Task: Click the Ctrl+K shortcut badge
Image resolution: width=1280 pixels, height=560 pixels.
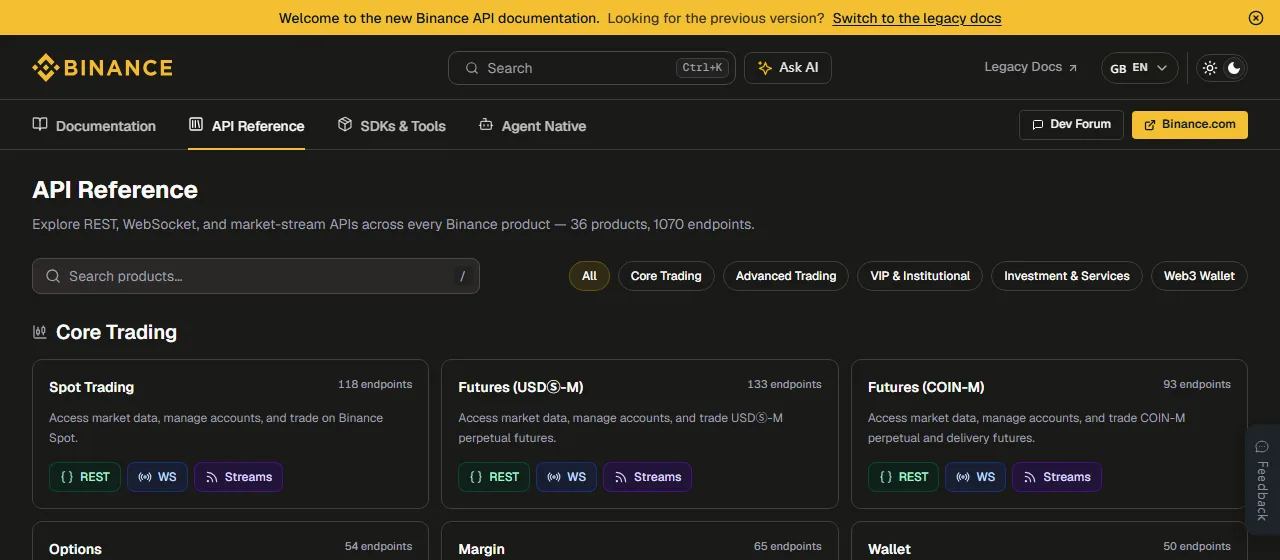Action: (701, 68)
